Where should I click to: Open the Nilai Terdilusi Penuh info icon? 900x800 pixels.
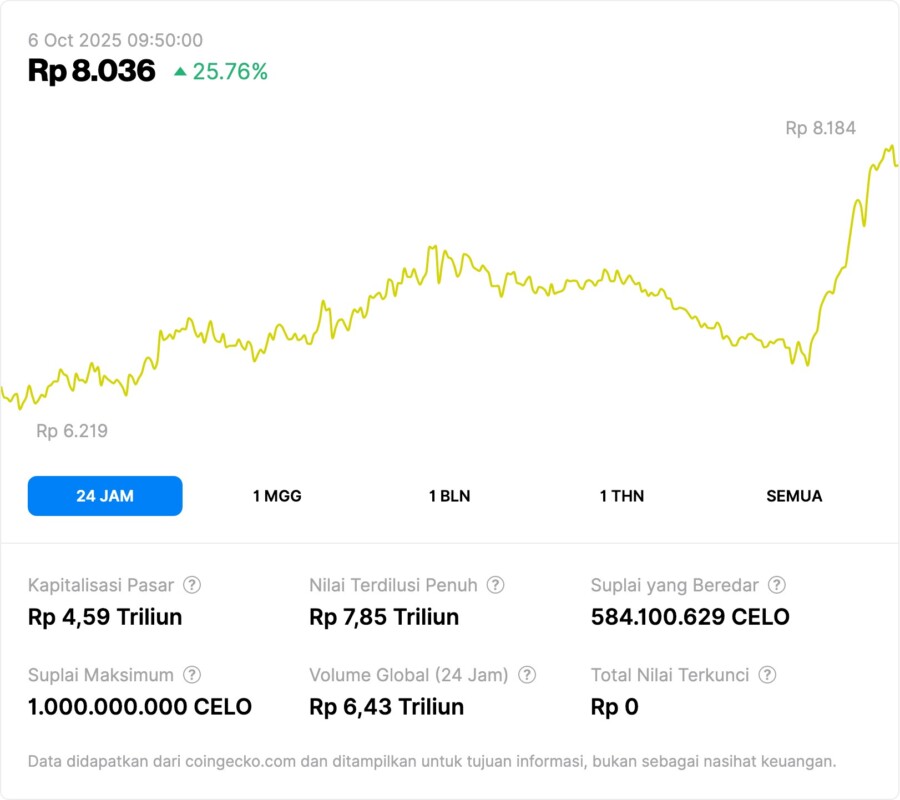(x=495, y=585)
